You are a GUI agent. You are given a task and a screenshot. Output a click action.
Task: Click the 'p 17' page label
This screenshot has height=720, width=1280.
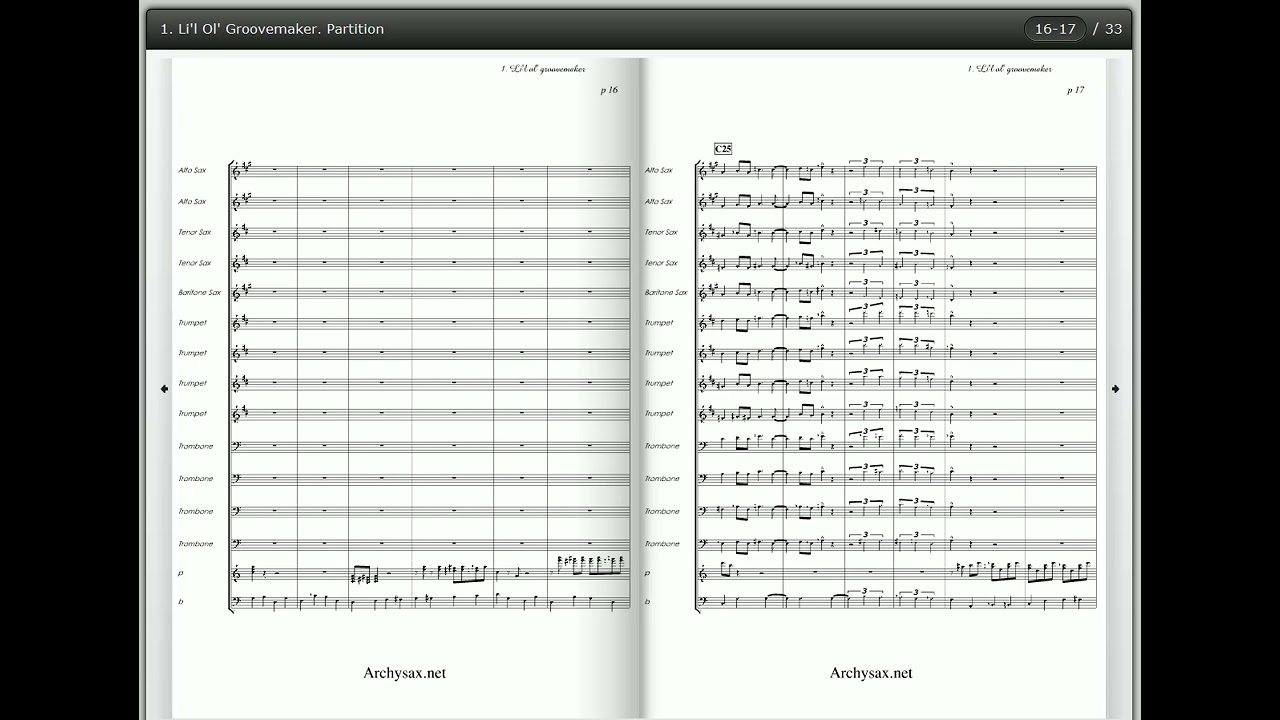pos(1076,90)
